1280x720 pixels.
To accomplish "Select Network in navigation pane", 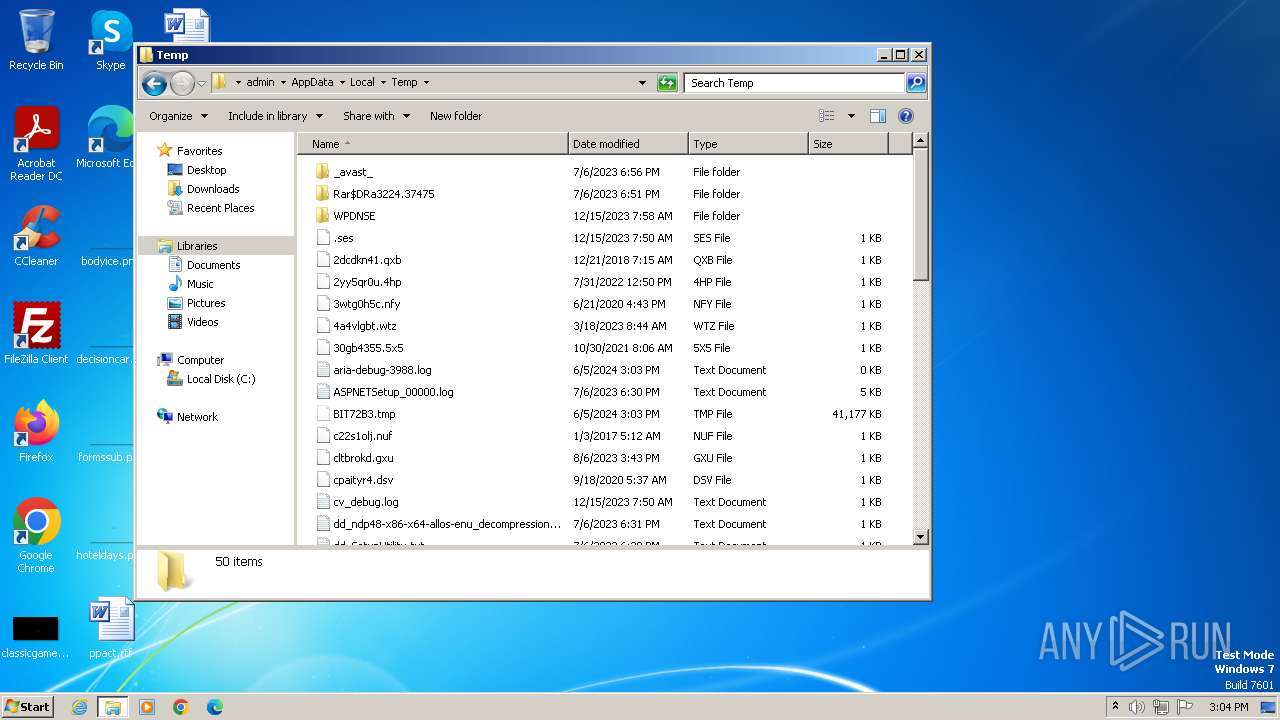I will (x=197, y=417).
